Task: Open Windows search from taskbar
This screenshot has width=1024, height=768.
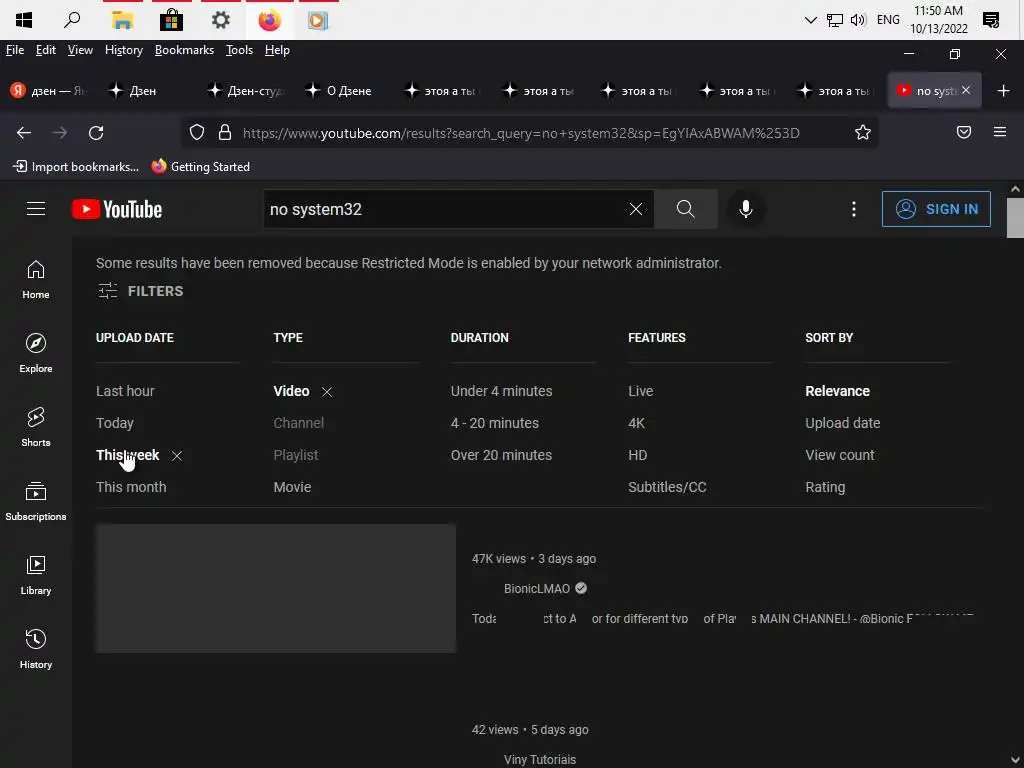Action: coord(72,20)
